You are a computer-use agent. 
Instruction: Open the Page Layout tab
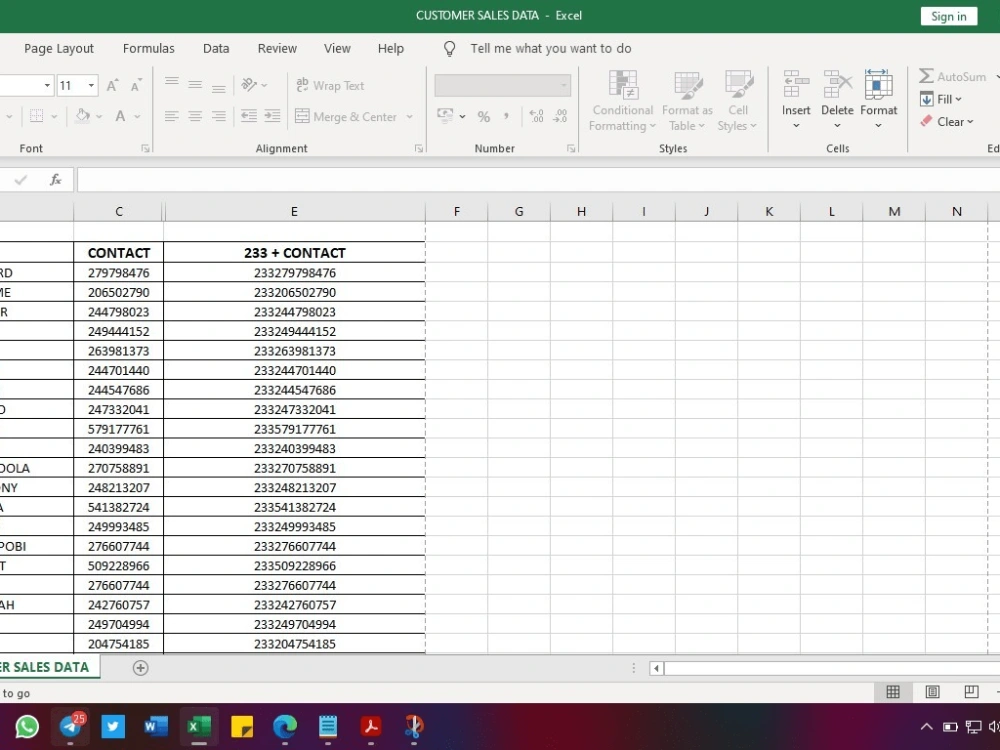tap(59, 48)
